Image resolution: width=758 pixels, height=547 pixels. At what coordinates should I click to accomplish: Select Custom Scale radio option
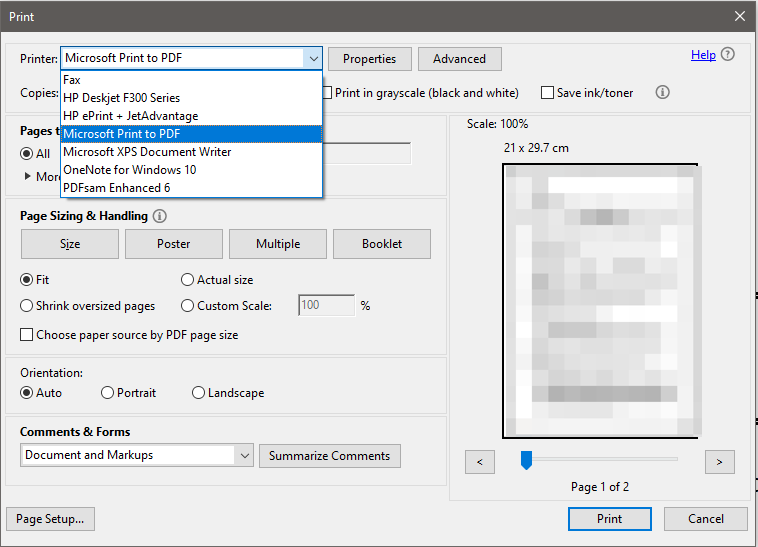187,305
